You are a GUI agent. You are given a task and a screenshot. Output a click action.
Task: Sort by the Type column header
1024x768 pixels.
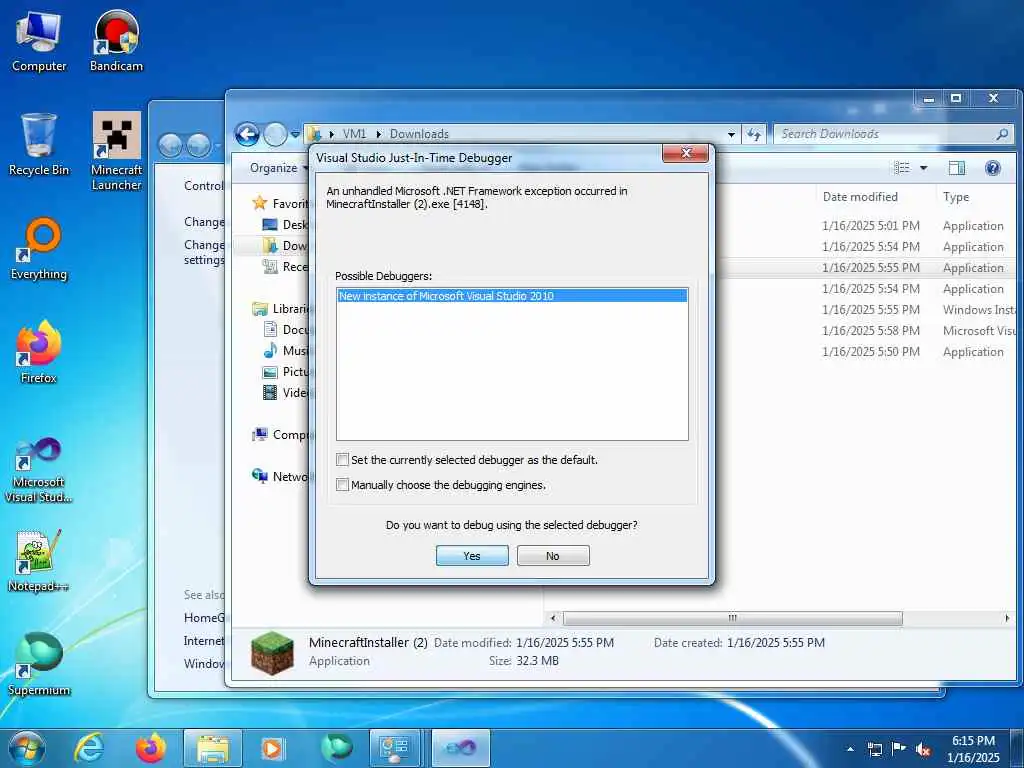(x=955, y=197)
